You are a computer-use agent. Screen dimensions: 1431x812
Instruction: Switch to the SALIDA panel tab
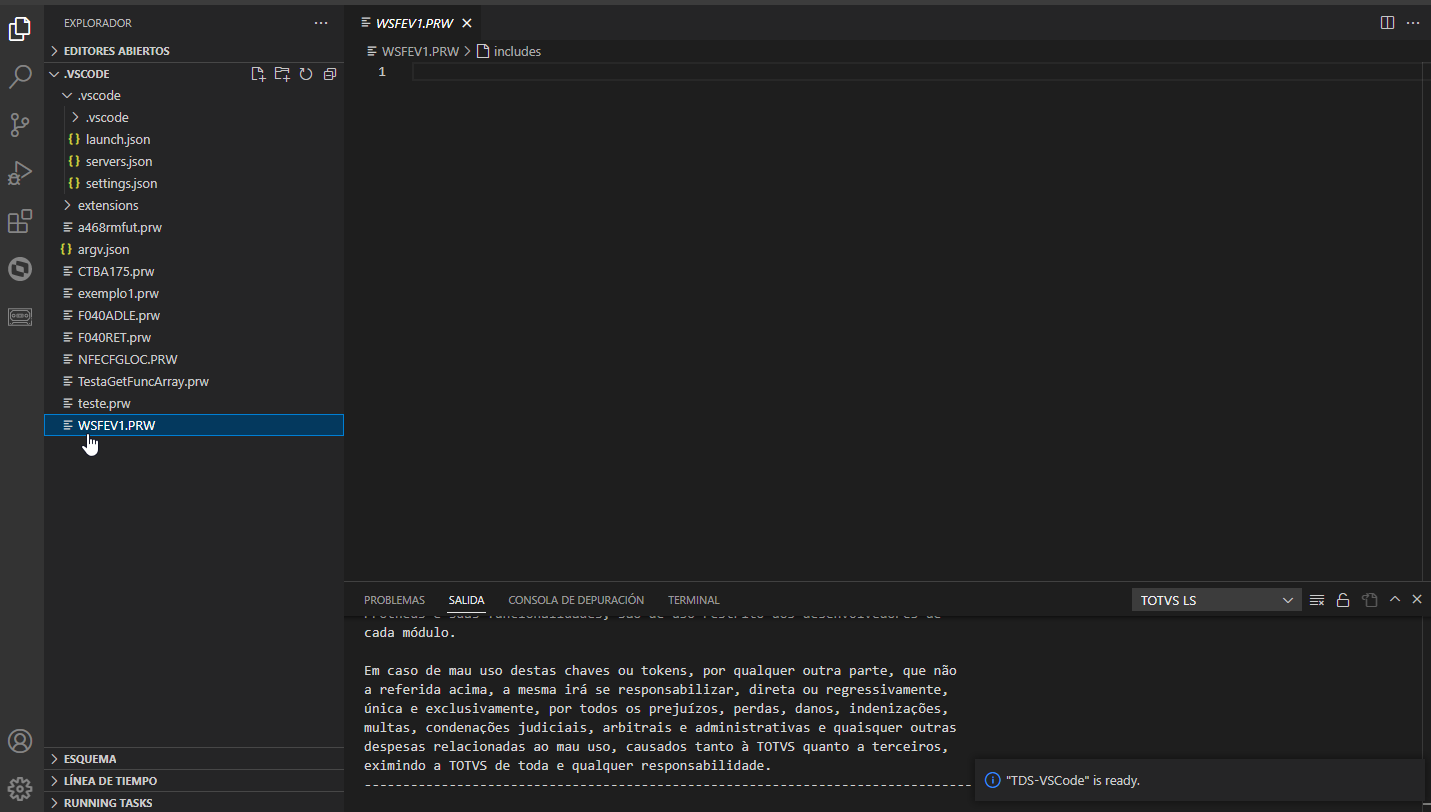pos(466,600)
